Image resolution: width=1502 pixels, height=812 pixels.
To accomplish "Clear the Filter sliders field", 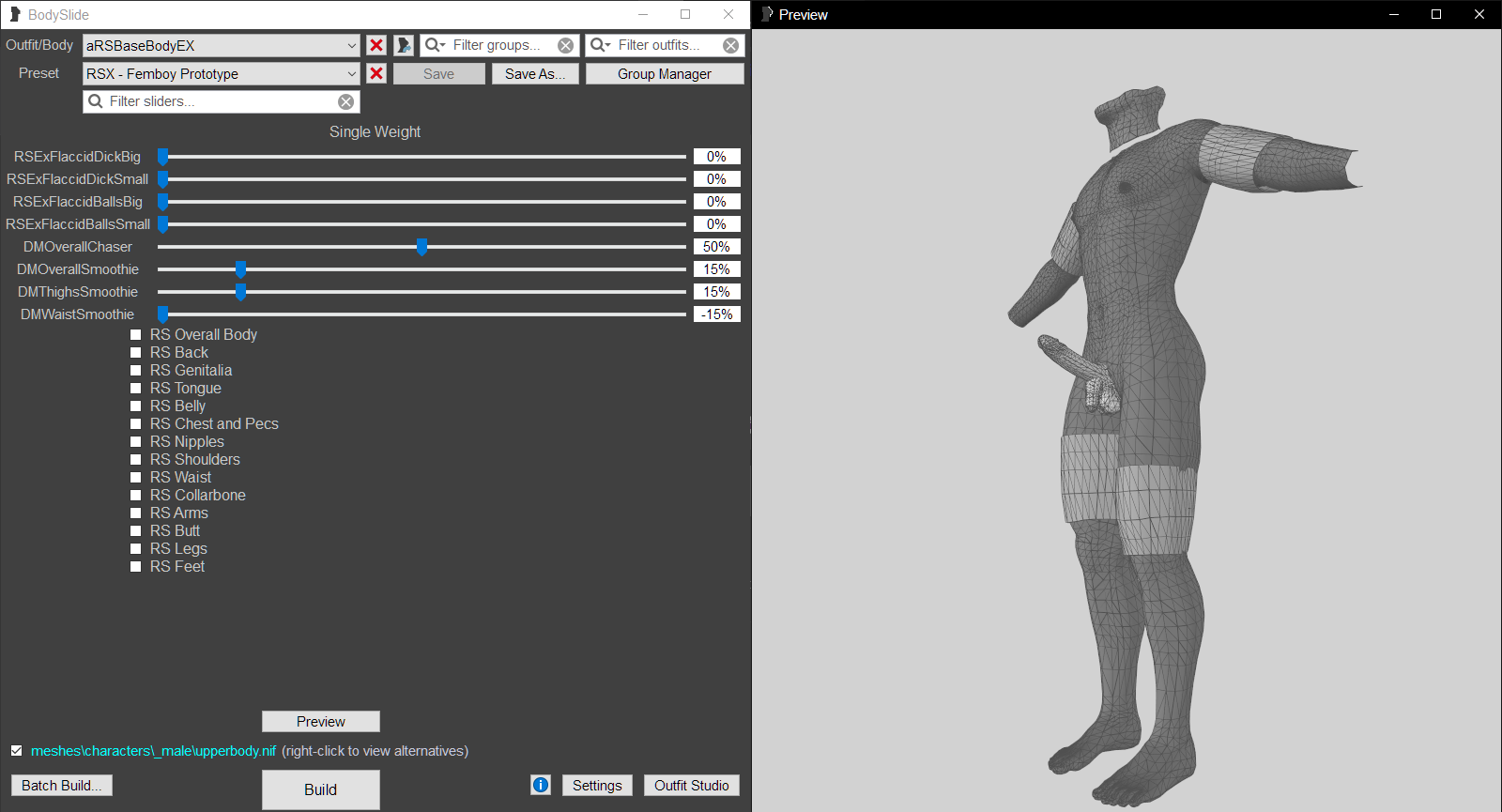I will tap(346, 101).
